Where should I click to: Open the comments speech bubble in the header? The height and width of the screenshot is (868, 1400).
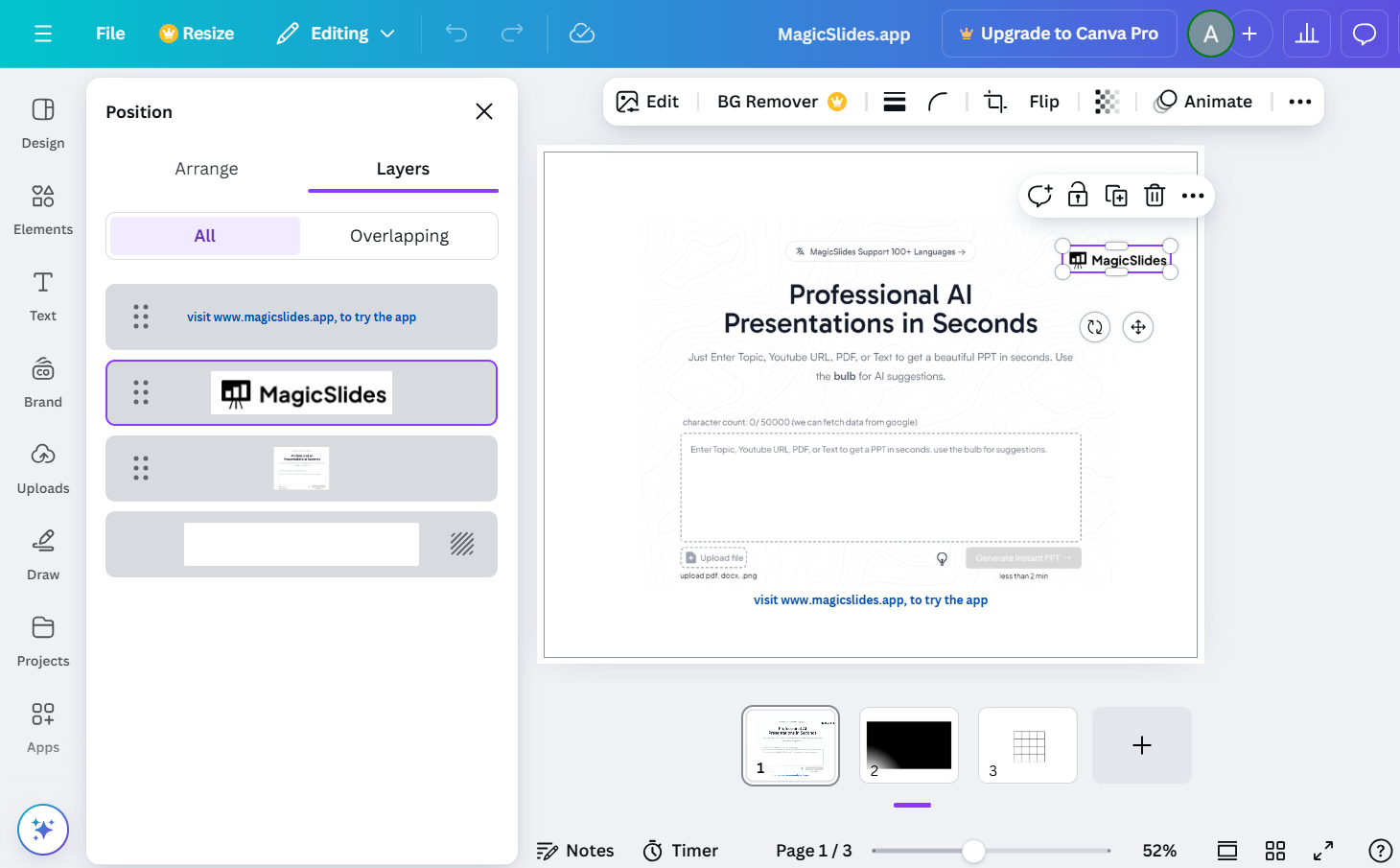click(x=1365, y=34)
